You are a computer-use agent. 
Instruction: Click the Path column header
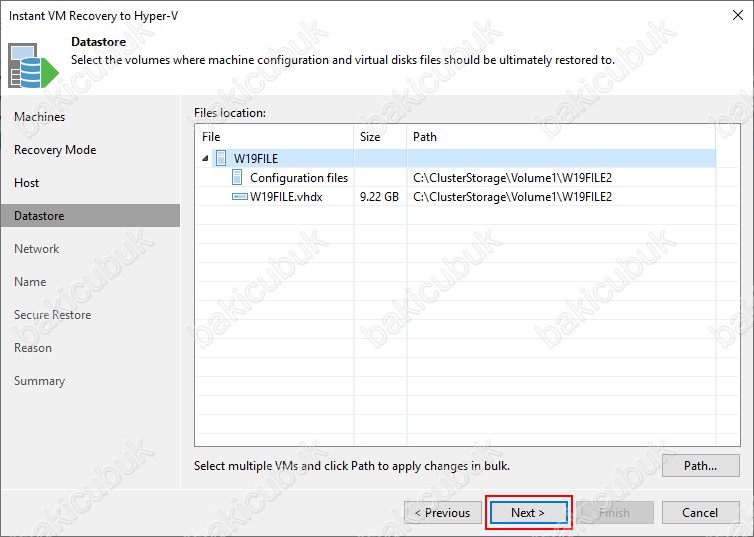coord(561,137)
